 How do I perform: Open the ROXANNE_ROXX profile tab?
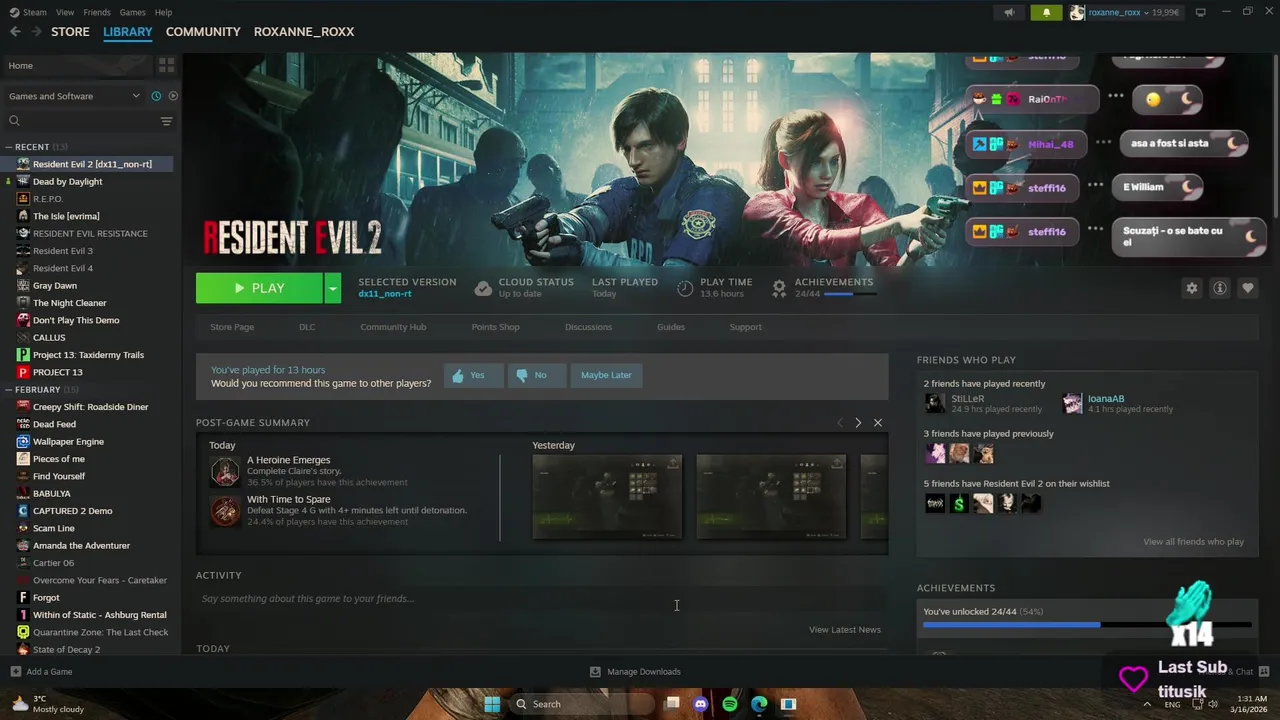click(x=304, y=32)
